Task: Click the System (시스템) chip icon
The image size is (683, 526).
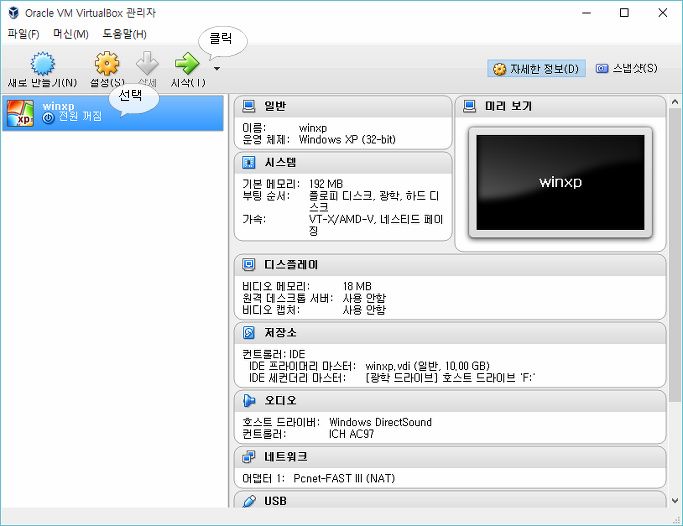Action: pos(249,162)
